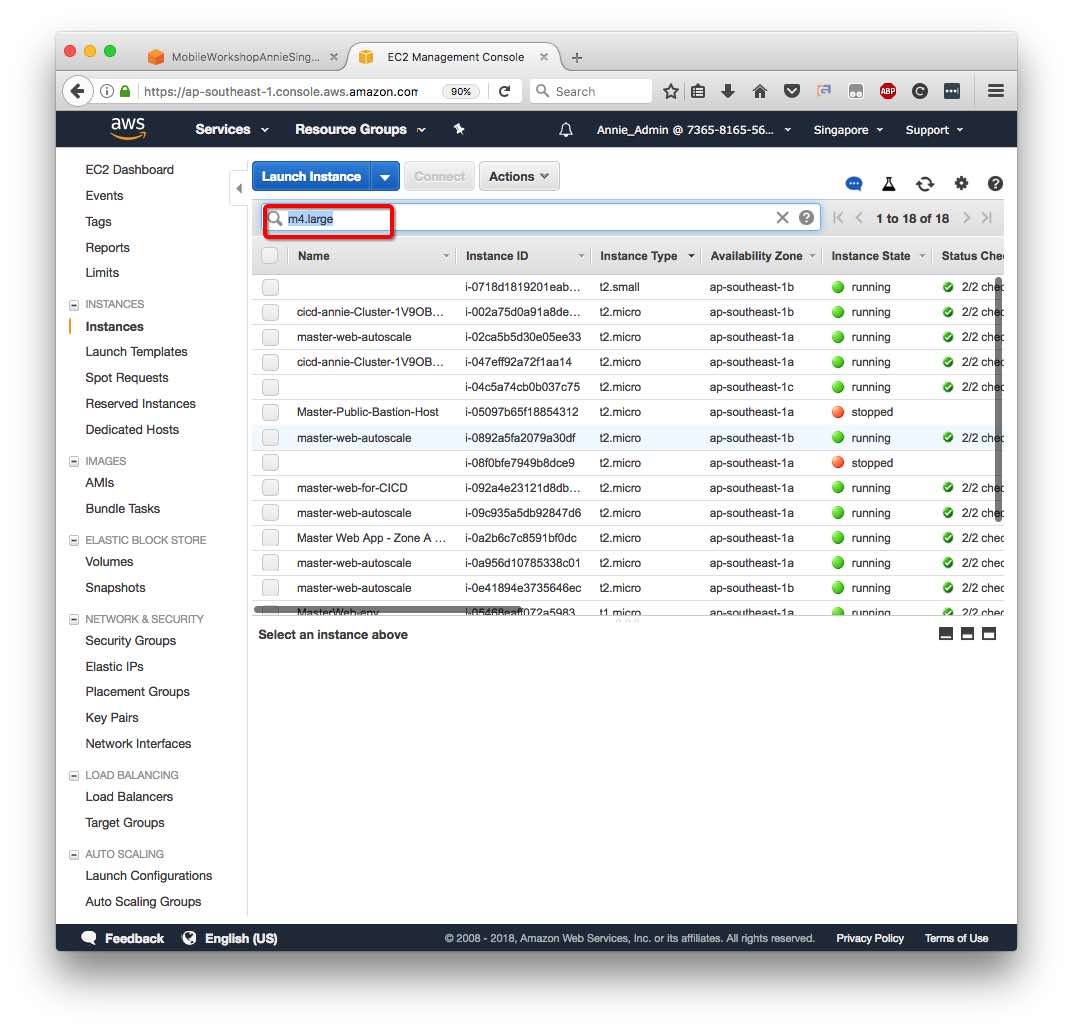The image size is (1073, 1031).
Task: Collapse the side navigation pane arrow
Action: pyautogui.click(x=238, y=188)
